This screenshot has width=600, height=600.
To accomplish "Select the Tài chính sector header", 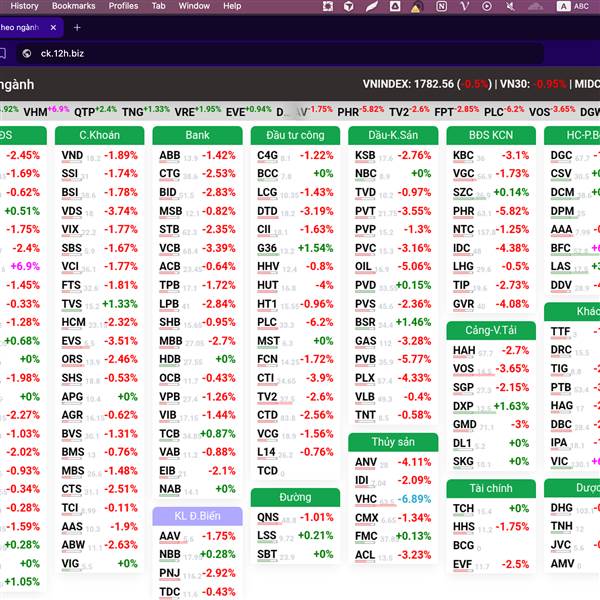I will pyautogui.click(x=491, y=488).
